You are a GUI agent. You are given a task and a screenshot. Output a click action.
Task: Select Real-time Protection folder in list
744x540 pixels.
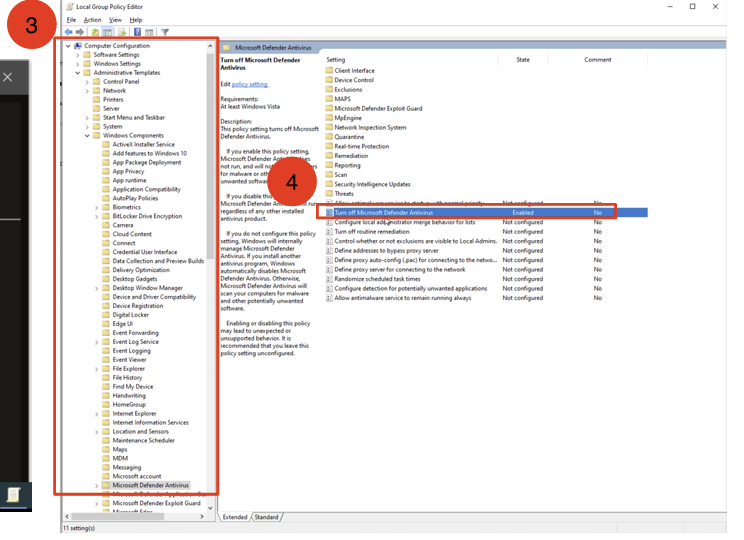[362, 146]
